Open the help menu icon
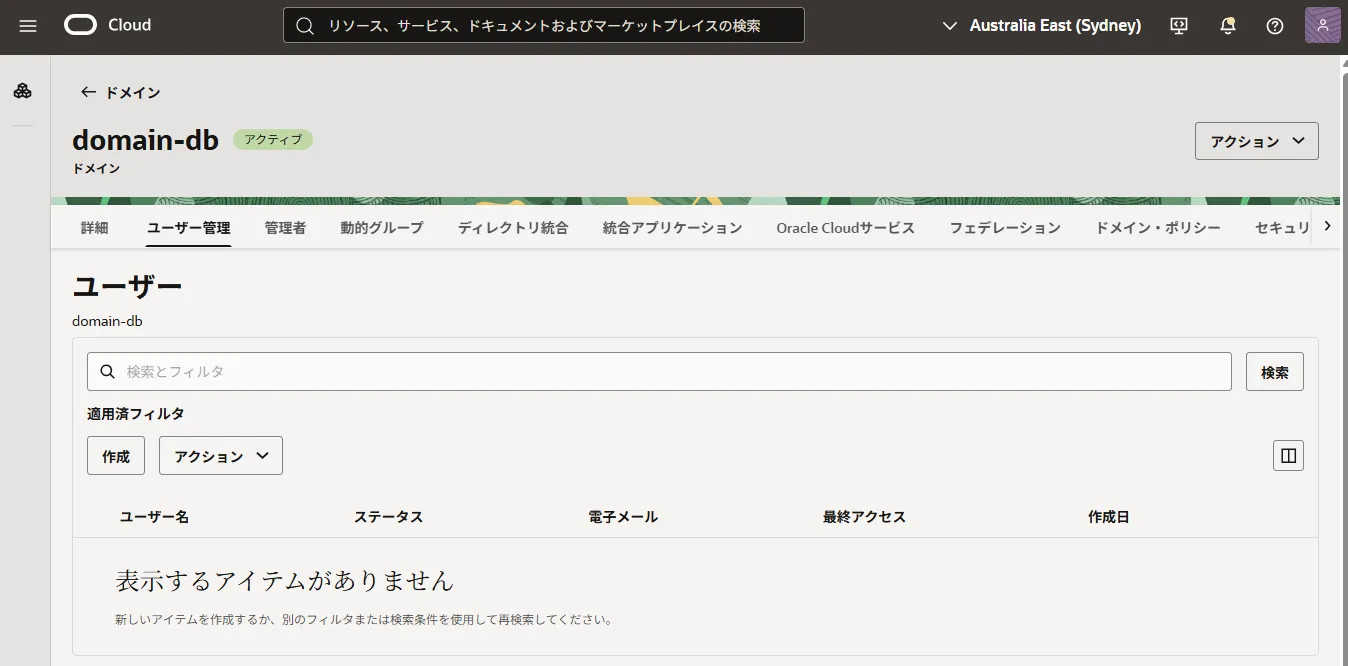The image size is (1348, 666). coord(1274,25)
